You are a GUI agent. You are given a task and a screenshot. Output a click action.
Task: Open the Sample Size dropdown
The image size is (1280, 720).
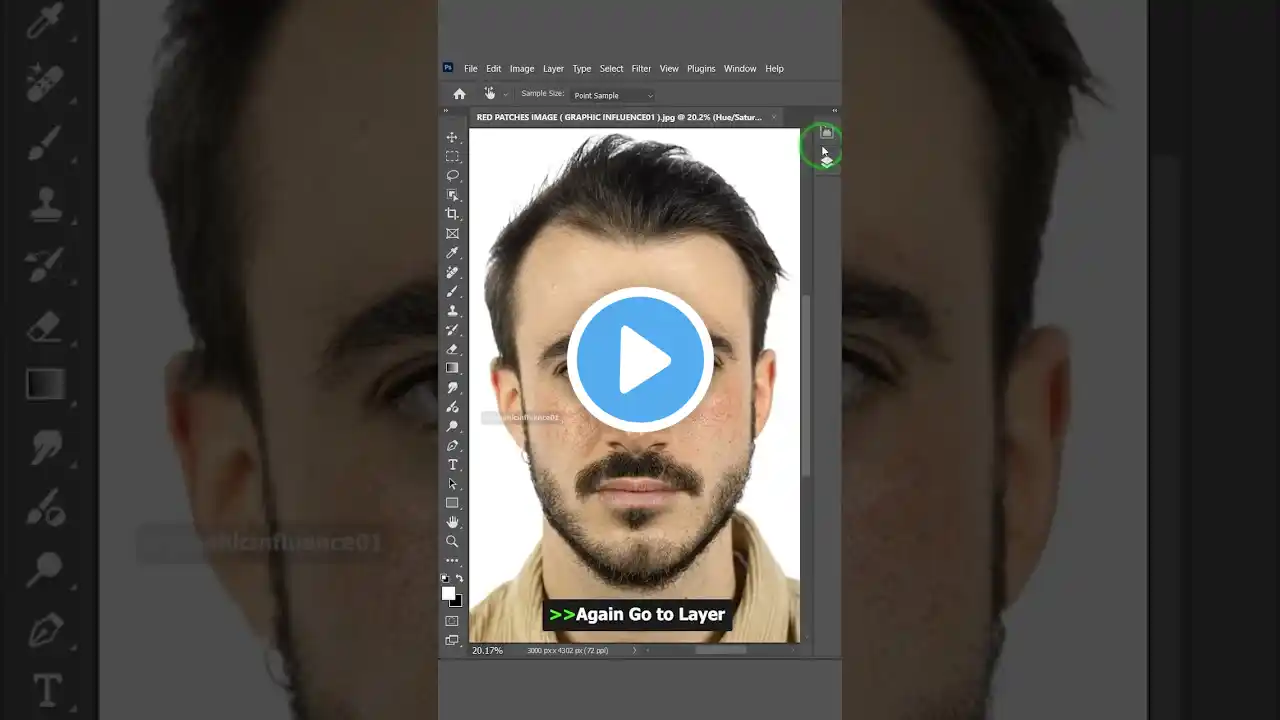613,95
